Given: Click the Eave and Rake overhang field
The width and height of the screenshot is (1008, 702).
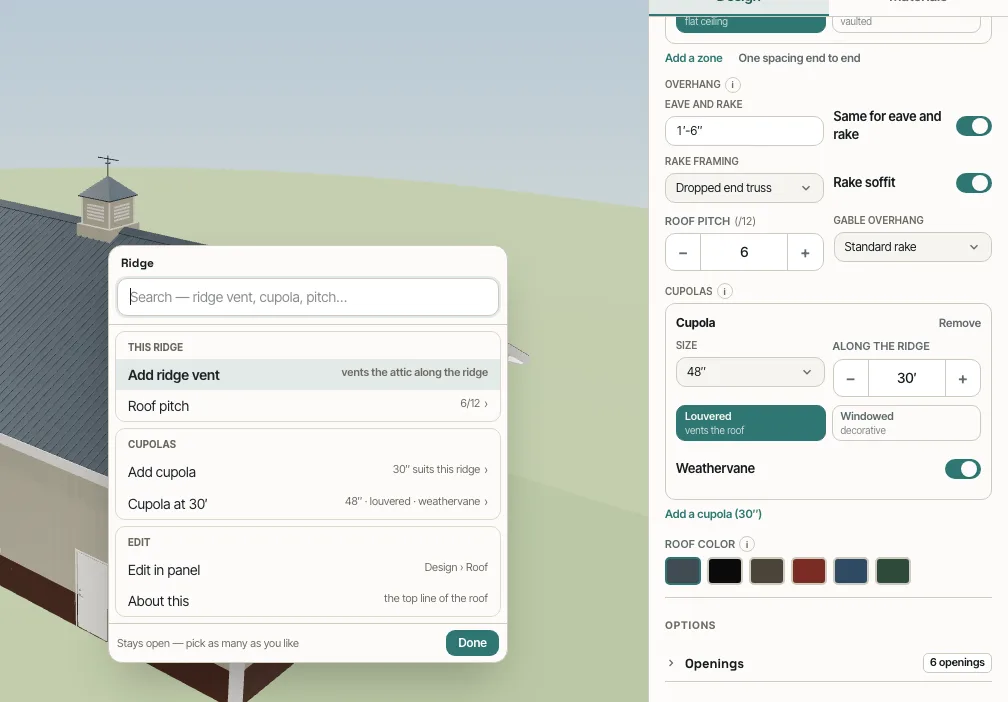Looking at the screenshot, I should click(x=744, y=130).
